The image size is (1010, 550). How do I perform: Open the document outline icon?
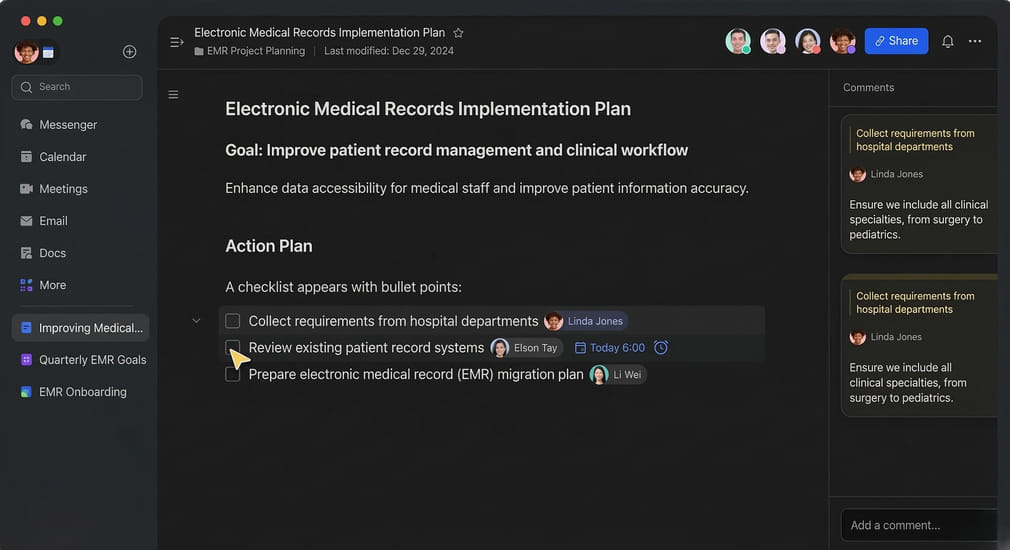point(173,95)
